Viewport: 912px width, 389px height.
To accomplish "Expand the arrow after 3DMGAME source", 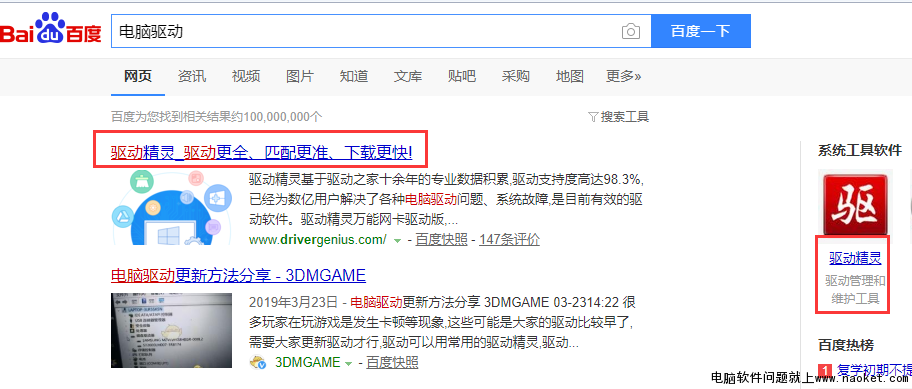I will coord(349,363).
